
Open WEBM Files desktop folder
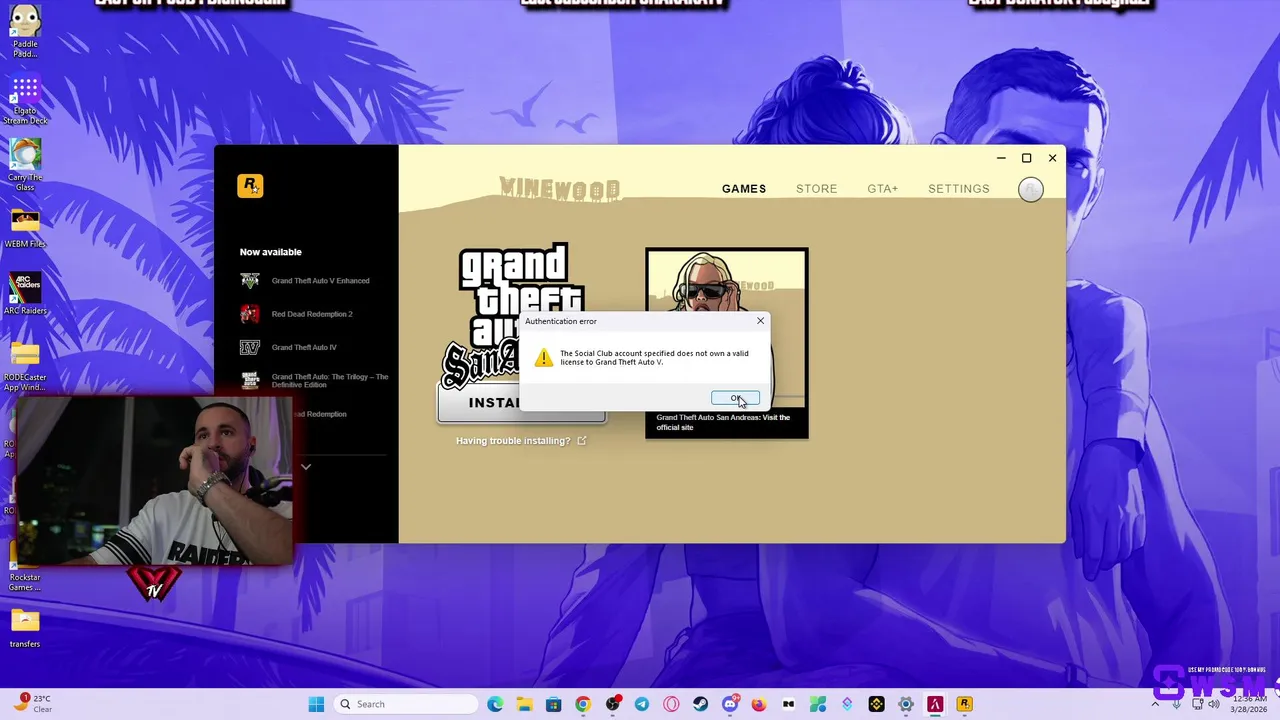click(x=25, y=229)
